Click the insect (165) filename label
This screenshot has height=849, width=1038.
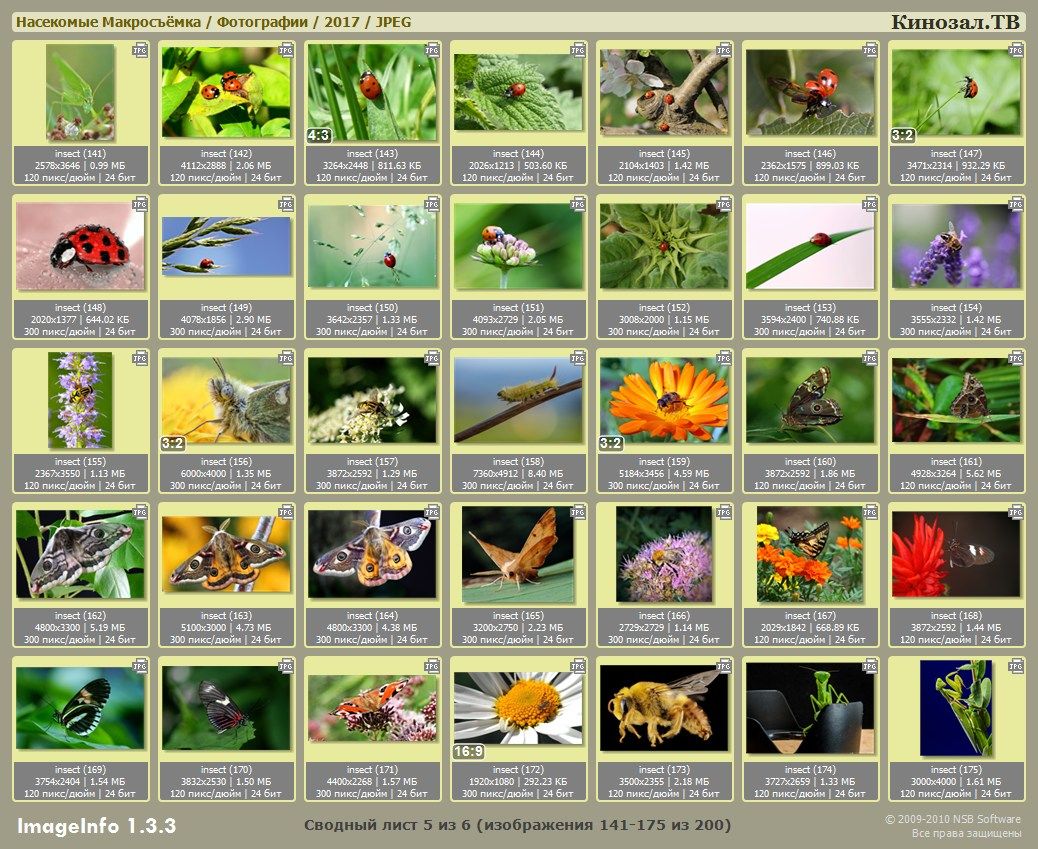(518, 616)
